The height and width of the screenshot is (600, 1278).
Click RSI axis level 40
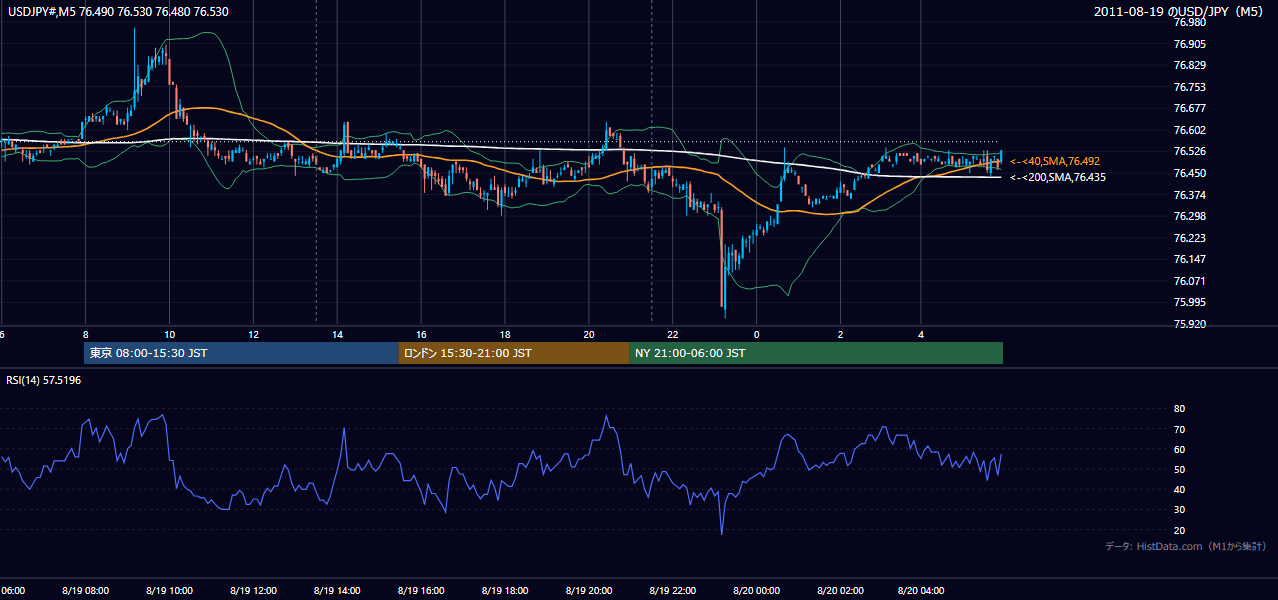pos(1180,489)
